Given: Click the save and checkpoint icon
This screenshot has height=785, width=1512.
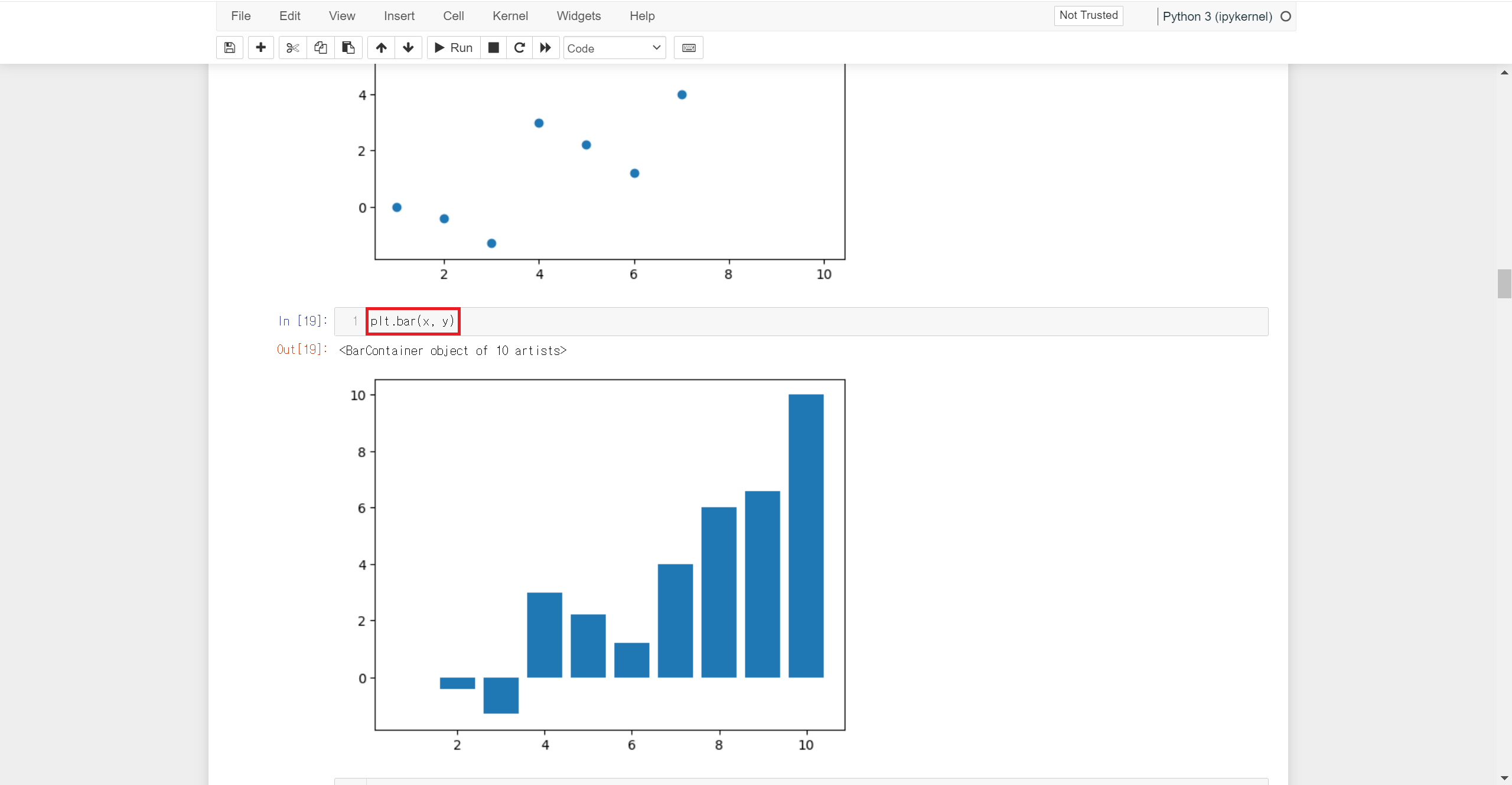Looking at the screenshot, I should pos(230,48).
